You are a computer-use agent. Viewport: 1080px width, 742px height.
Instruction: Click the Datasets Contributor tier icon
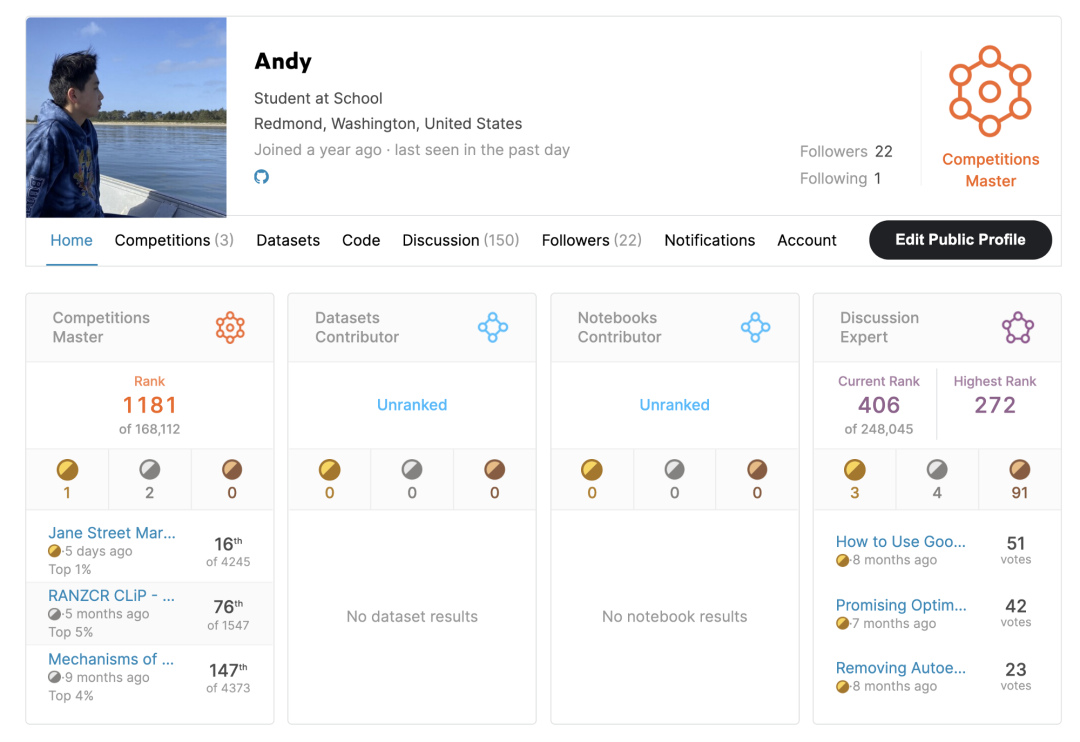[493, 327]
